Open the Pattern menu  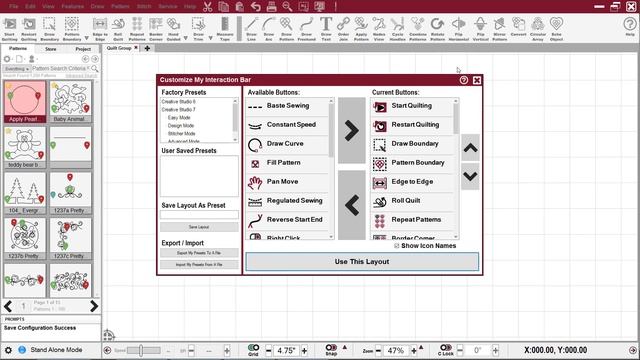click(120, 7)
